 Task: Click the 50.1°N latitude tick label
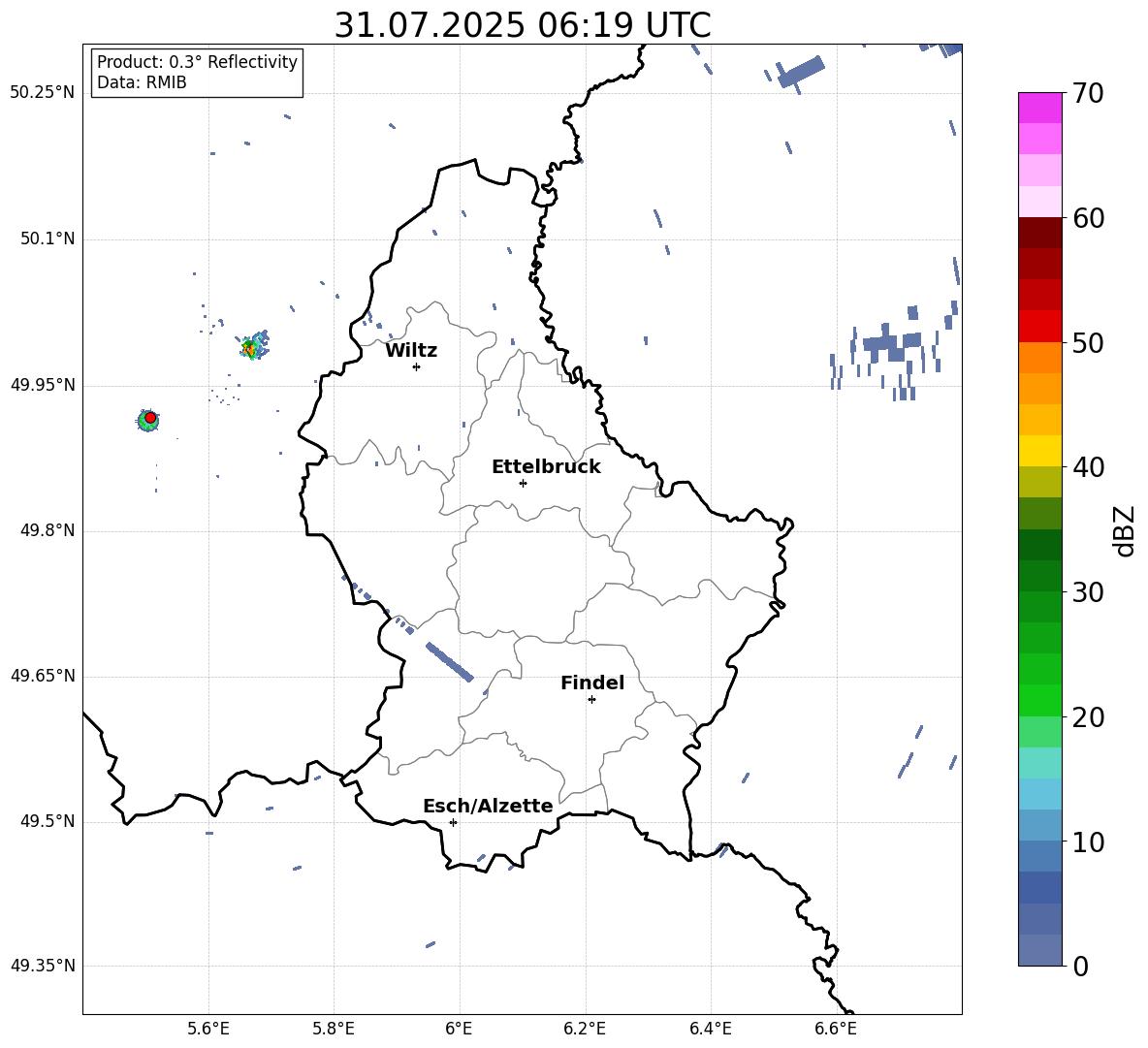pos(48,239)
